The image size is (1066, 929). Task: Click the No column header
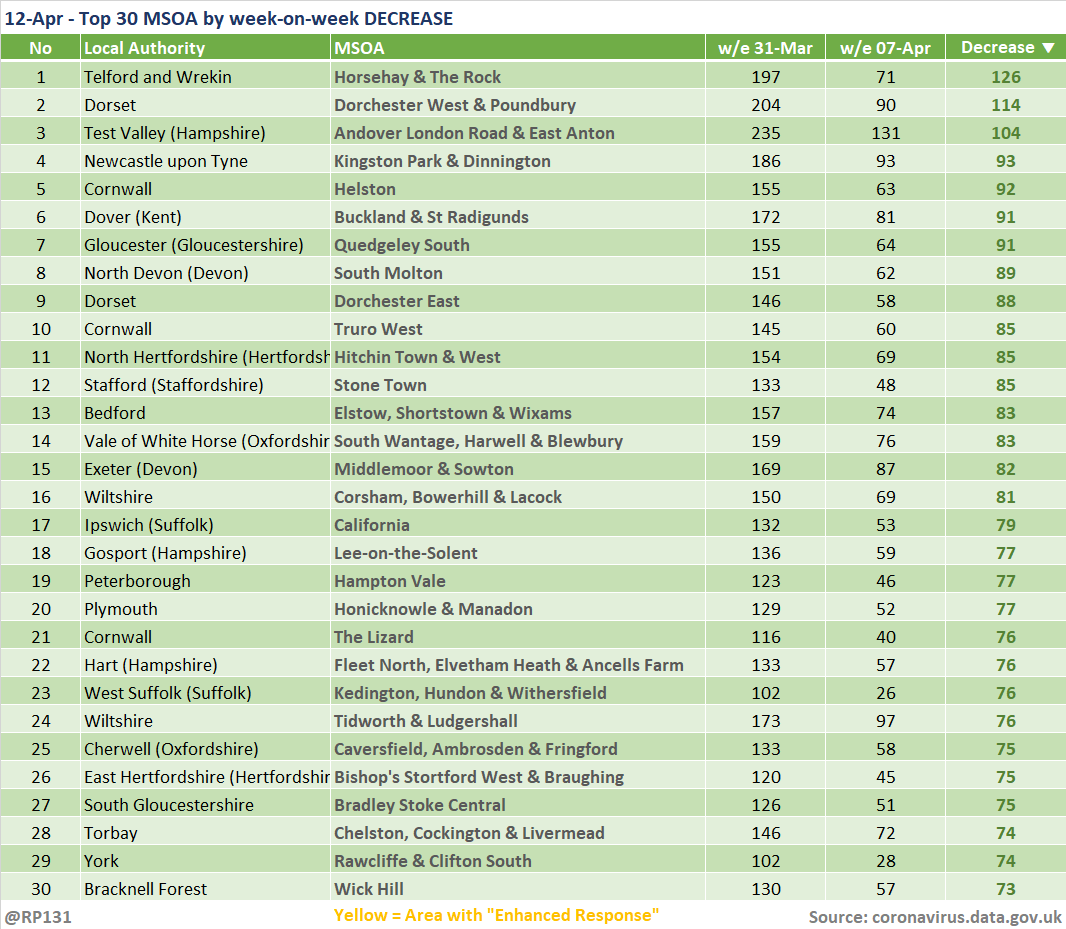click(x=40, y=48)
